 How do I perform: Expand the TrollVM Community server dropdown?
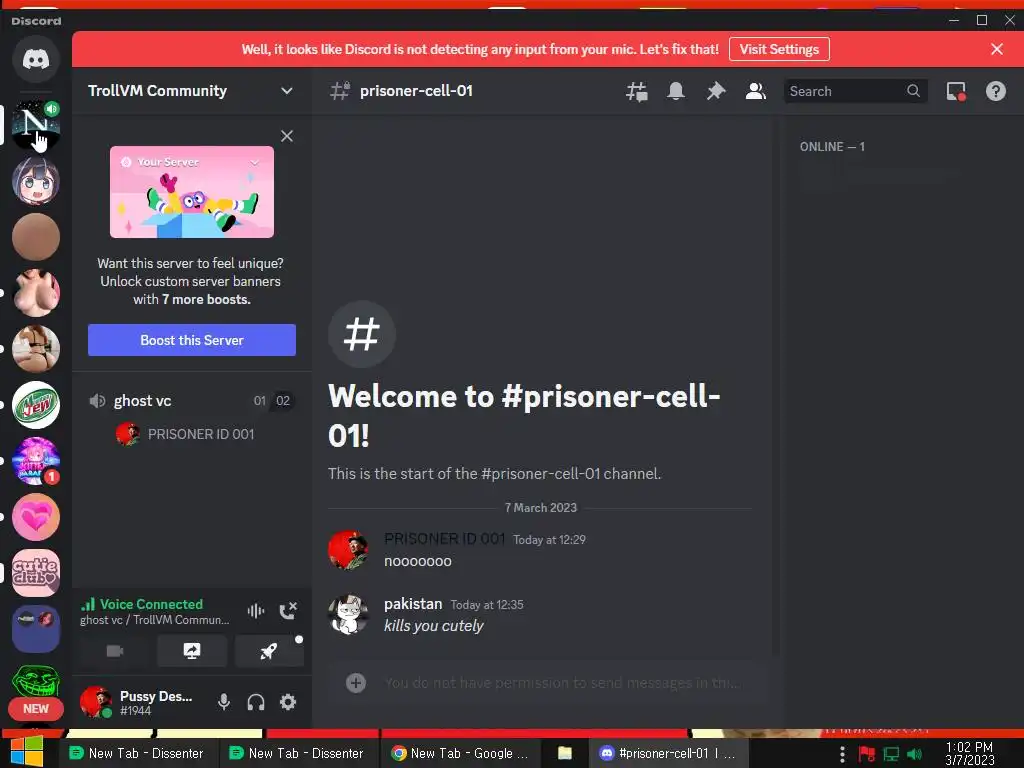(x=287, y=91)
